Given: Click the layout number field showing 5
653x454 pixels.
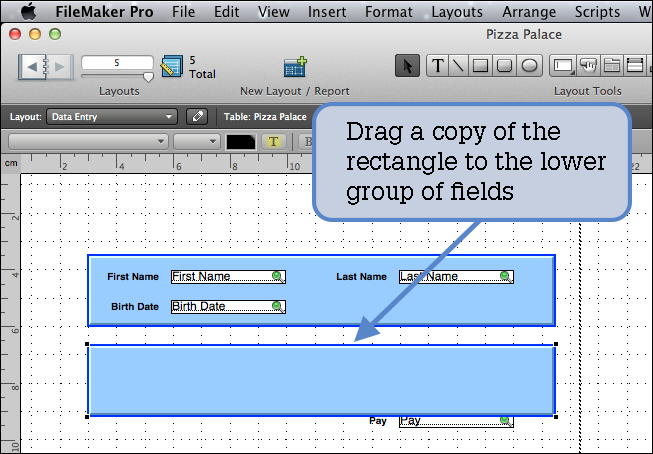Looking at the screenshot, I should click(117, 63).
